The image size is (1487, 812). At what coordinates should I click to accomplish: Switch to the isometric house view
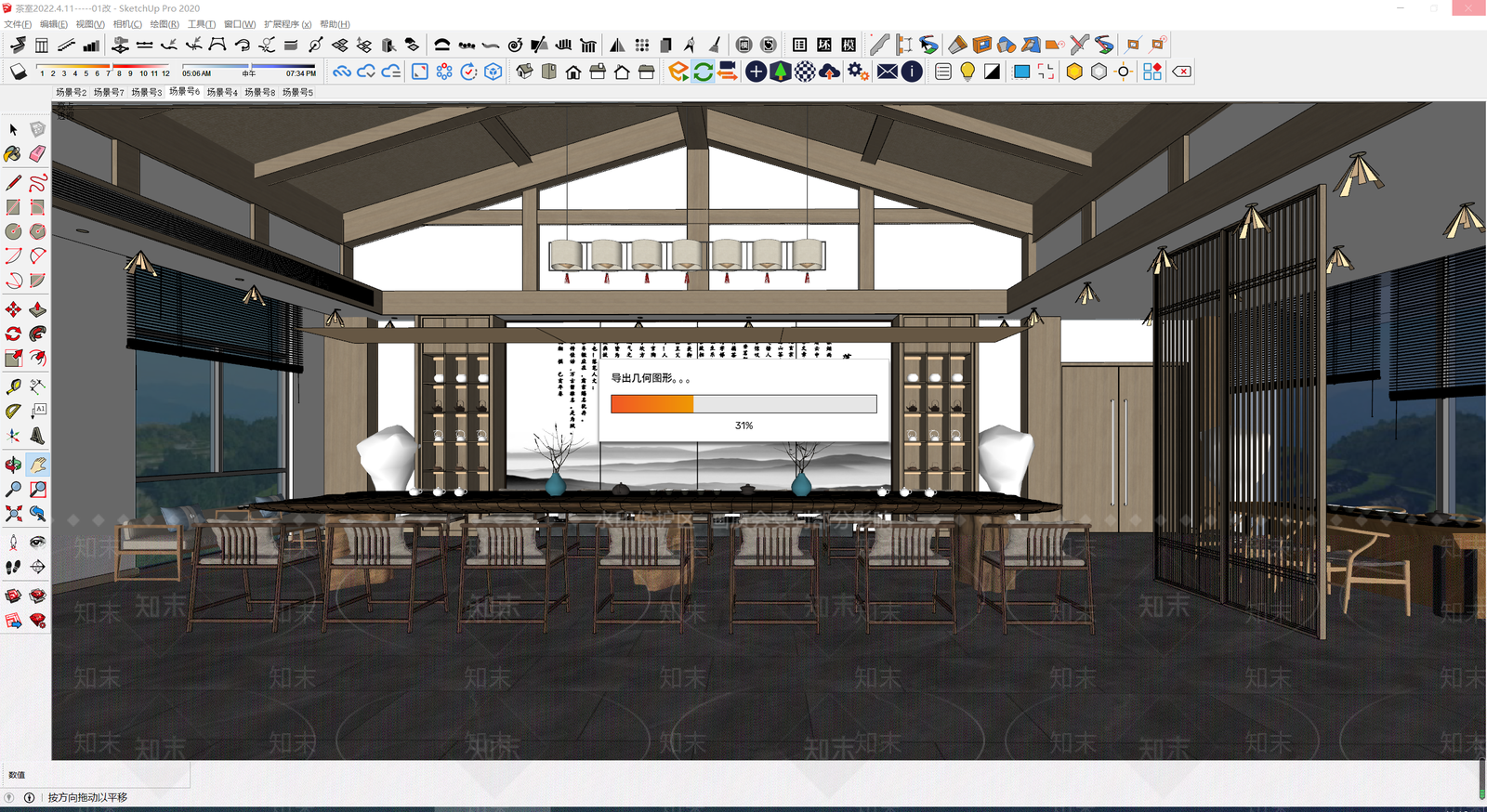(x=525, y=72)
